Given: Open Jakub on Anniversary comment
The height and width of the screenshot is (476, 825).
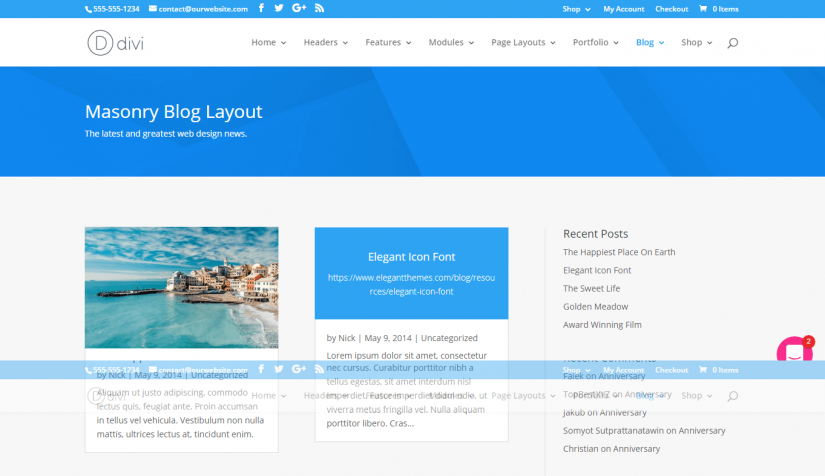Looking at the screenshot, I should click(x=605, y=412).
